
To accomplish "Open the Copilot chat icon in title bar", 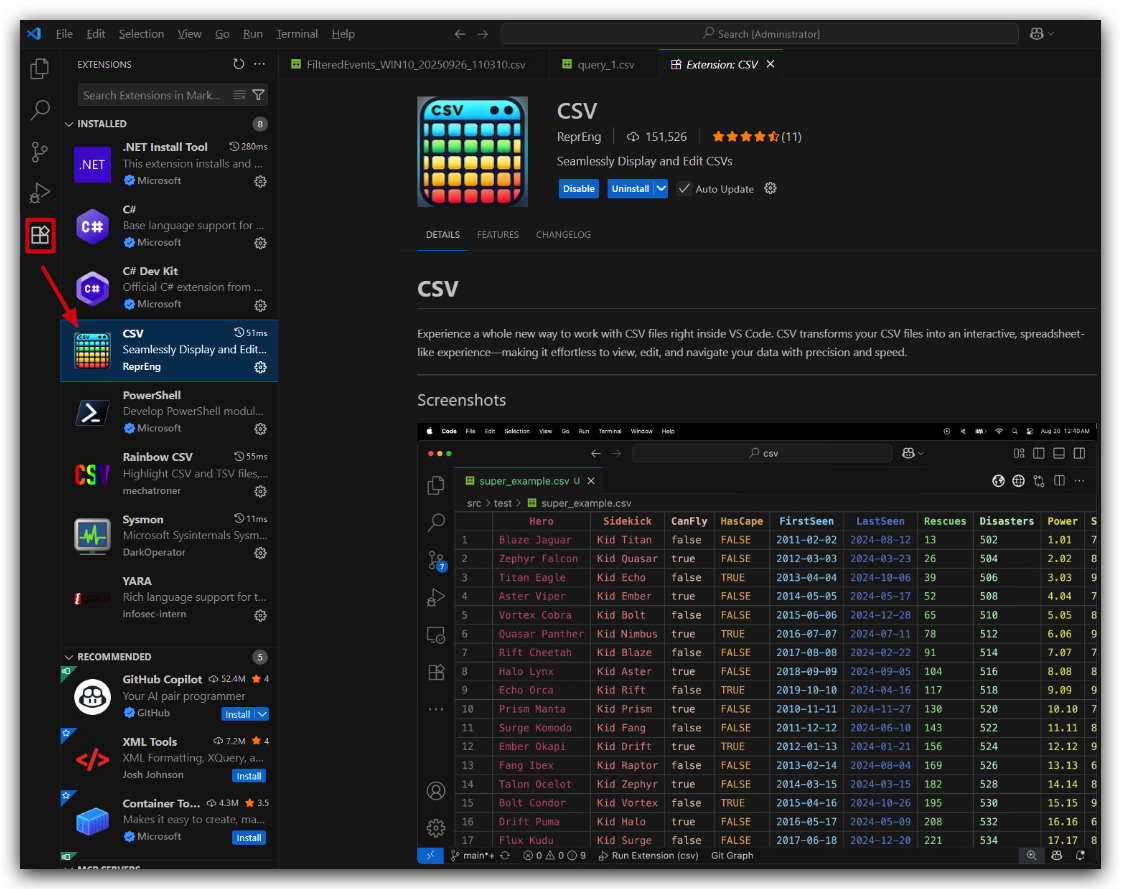I will click(1036, 34).
